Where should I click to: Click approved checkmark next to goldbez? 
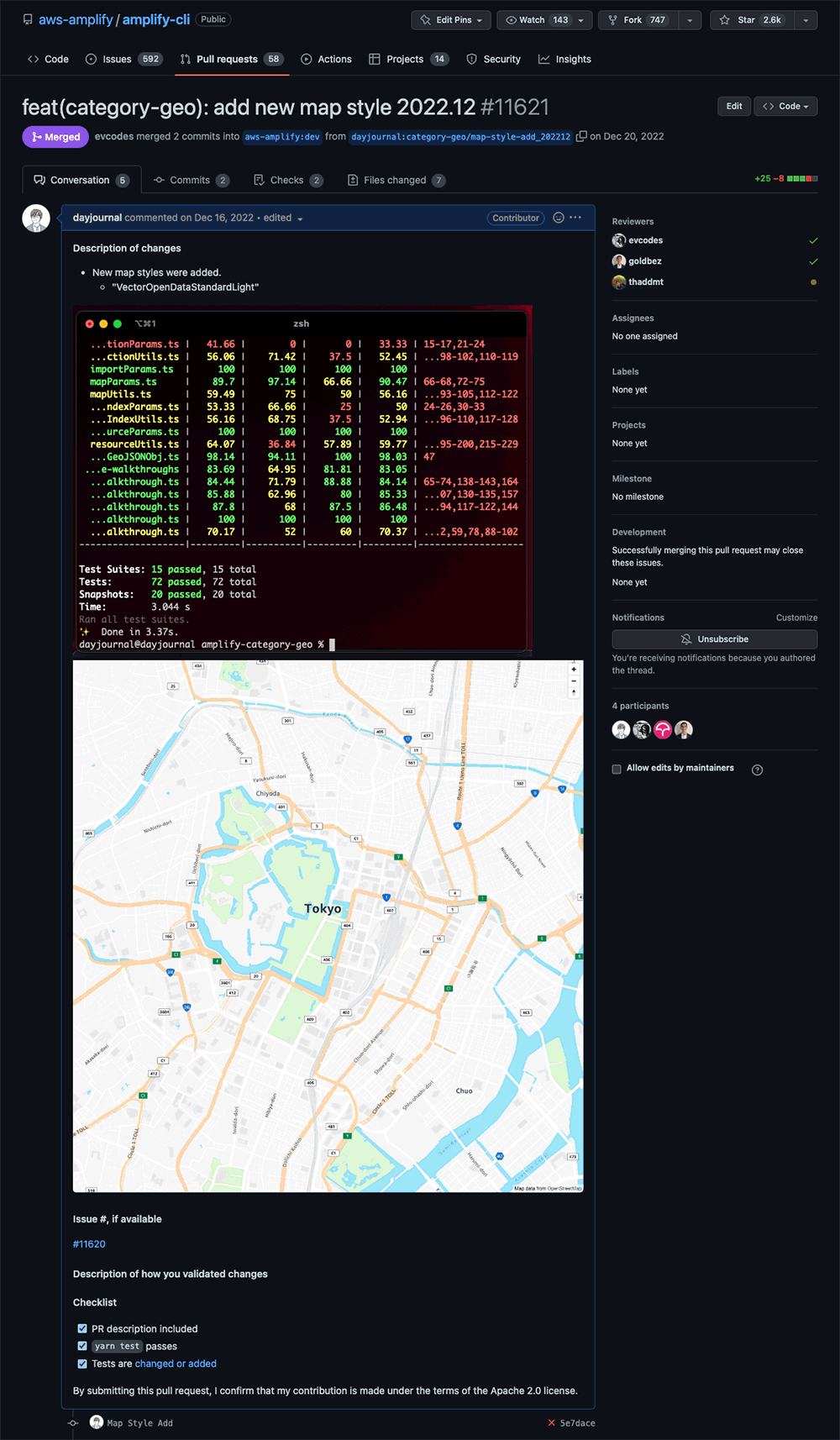point(813,261)
